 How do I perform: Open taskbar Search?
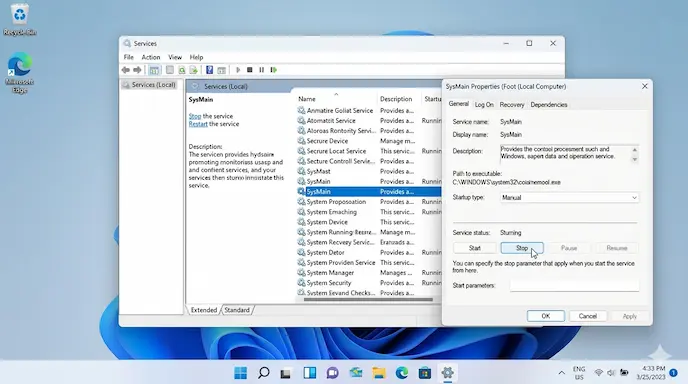(x=264, y=373)
